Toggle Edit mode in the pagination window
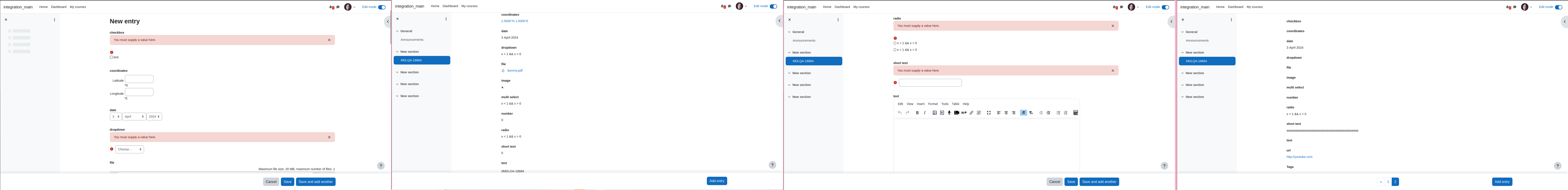 click(1558, 7)
